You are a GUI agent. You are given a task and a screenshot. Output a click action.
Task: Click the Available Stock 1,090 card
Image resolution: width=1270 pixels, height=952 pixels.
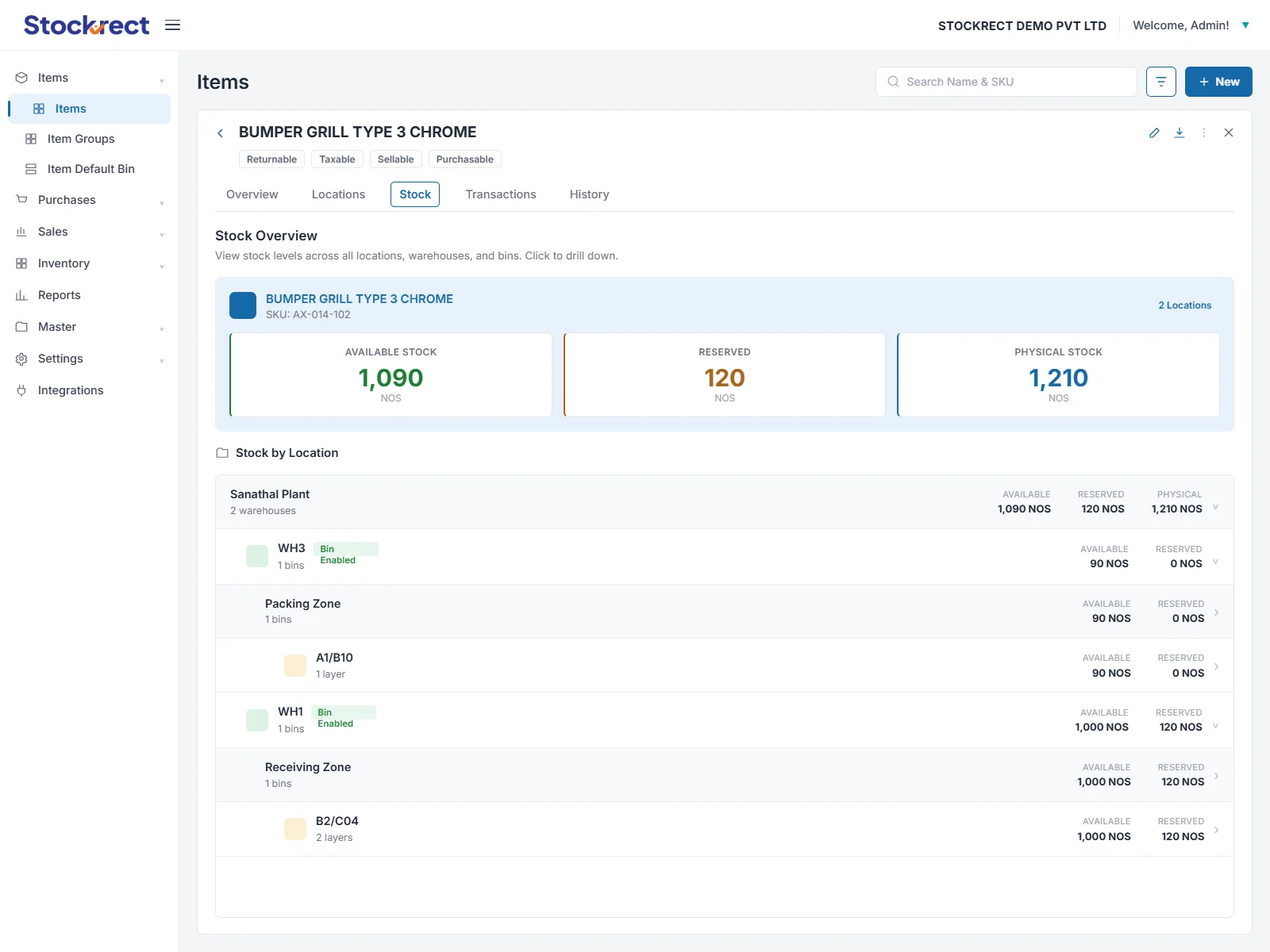[x=391, y=374]
